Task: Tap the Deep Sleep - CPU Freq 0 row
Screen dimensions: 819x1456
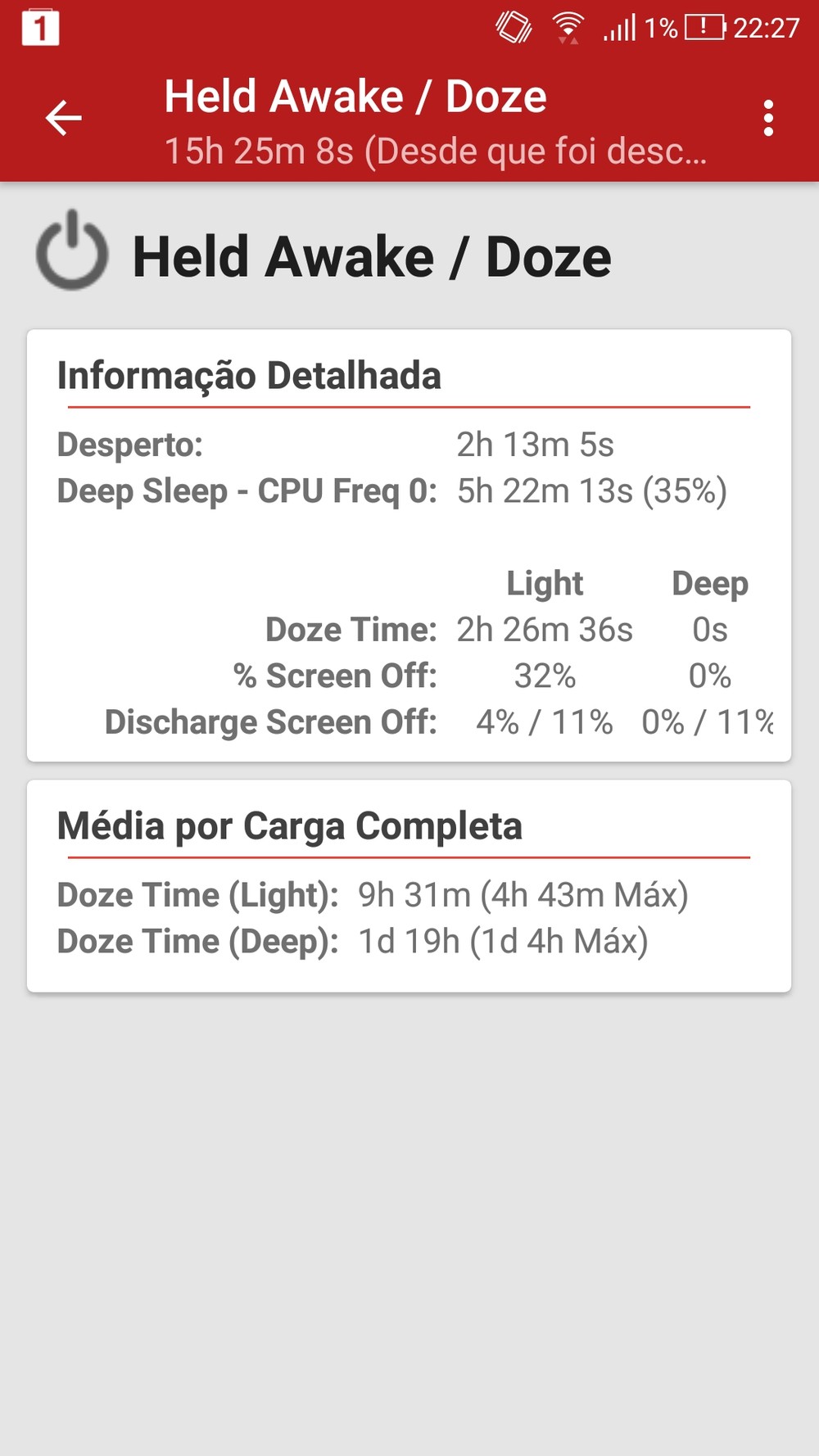Action: point(391,491)
